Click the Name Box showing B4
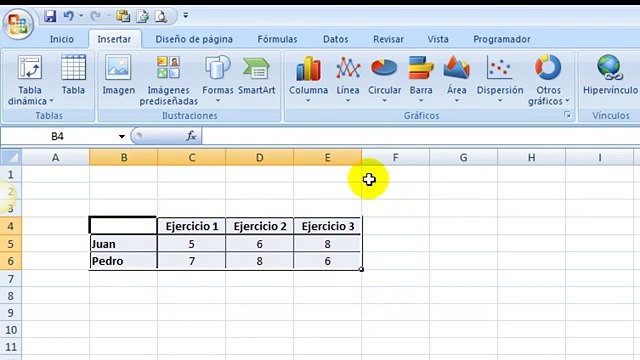Screen dimensions: 640x360 [x=57, y=136]
